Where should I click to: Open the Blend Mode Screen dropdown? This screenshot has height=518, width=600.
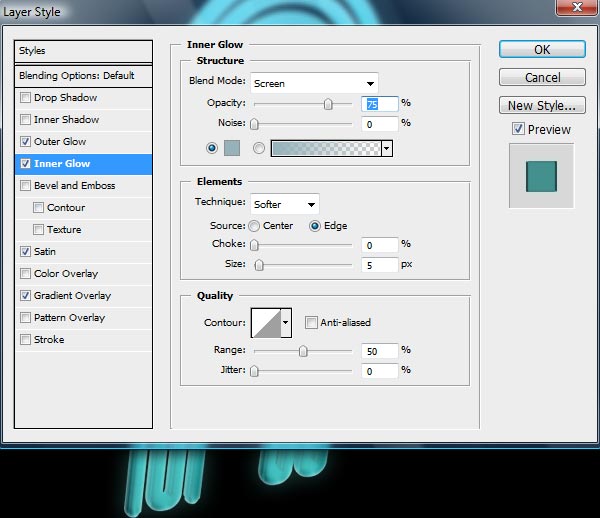314,83
